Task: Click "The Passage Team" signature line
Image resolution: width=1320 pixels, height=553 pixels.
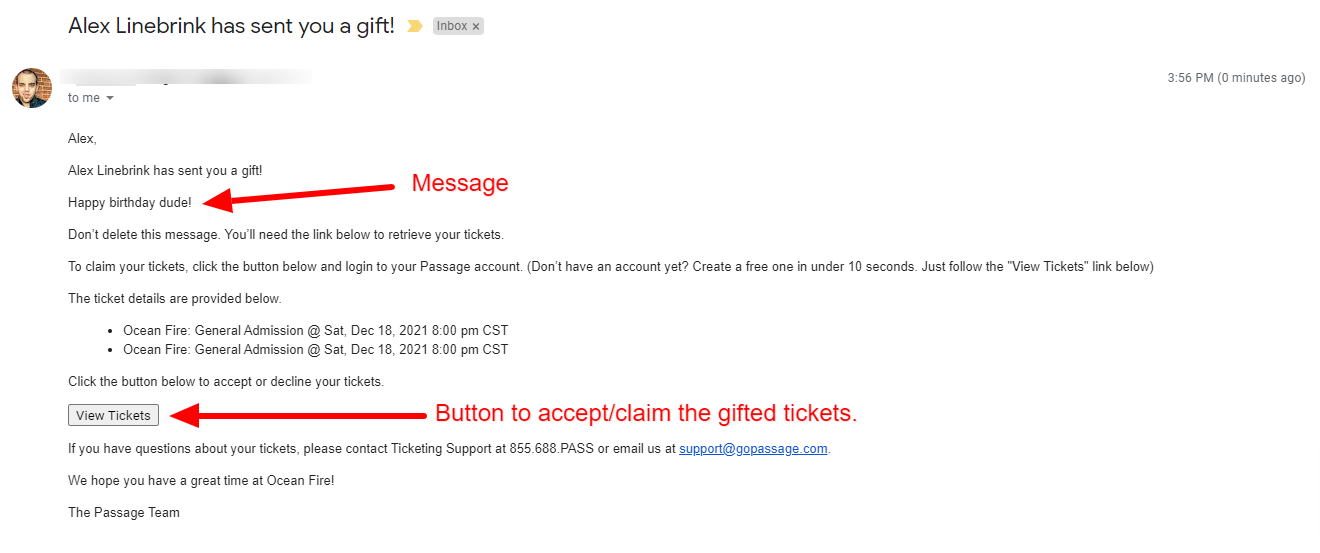Action: coord(124,512)
